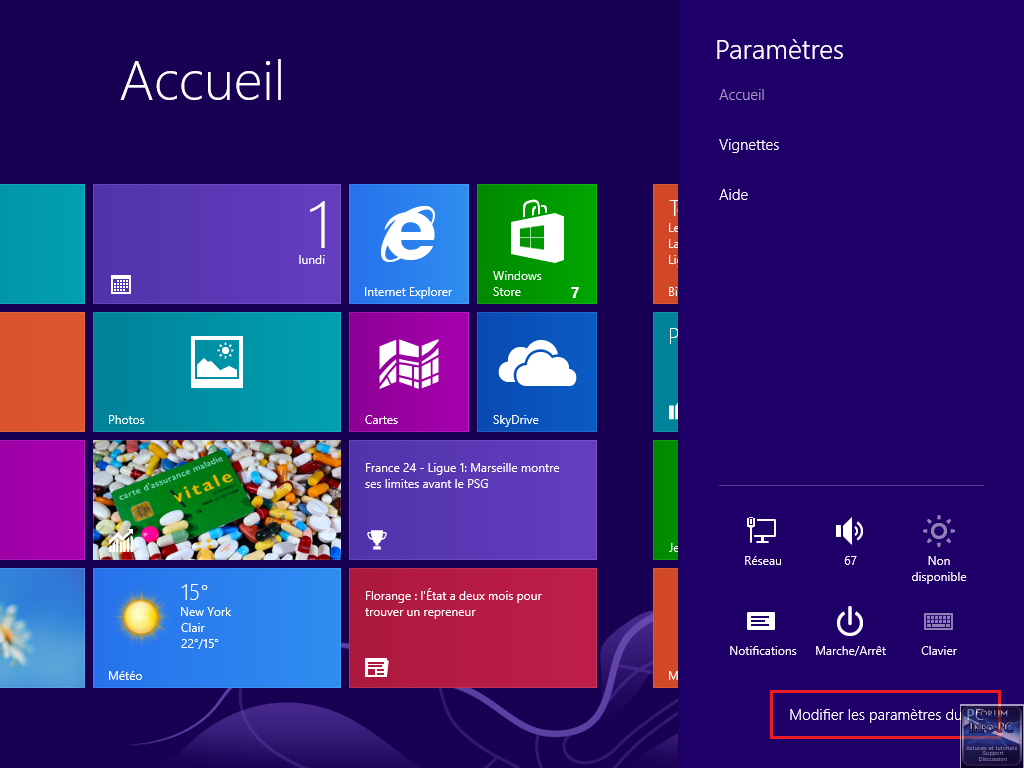The width and height of the screenshot is (1024, 768).
Task: Open the Florange news article tile
Action: pyautogui.click(x=472, y=627)
